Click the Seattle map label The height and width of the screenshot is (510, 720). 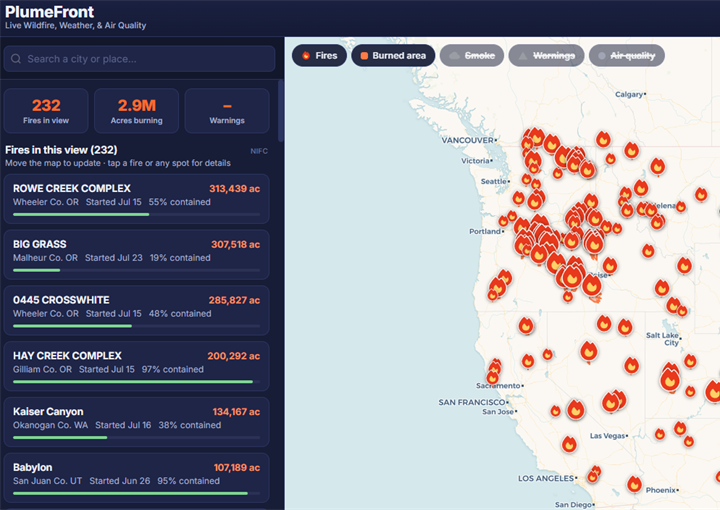point(493,181)
